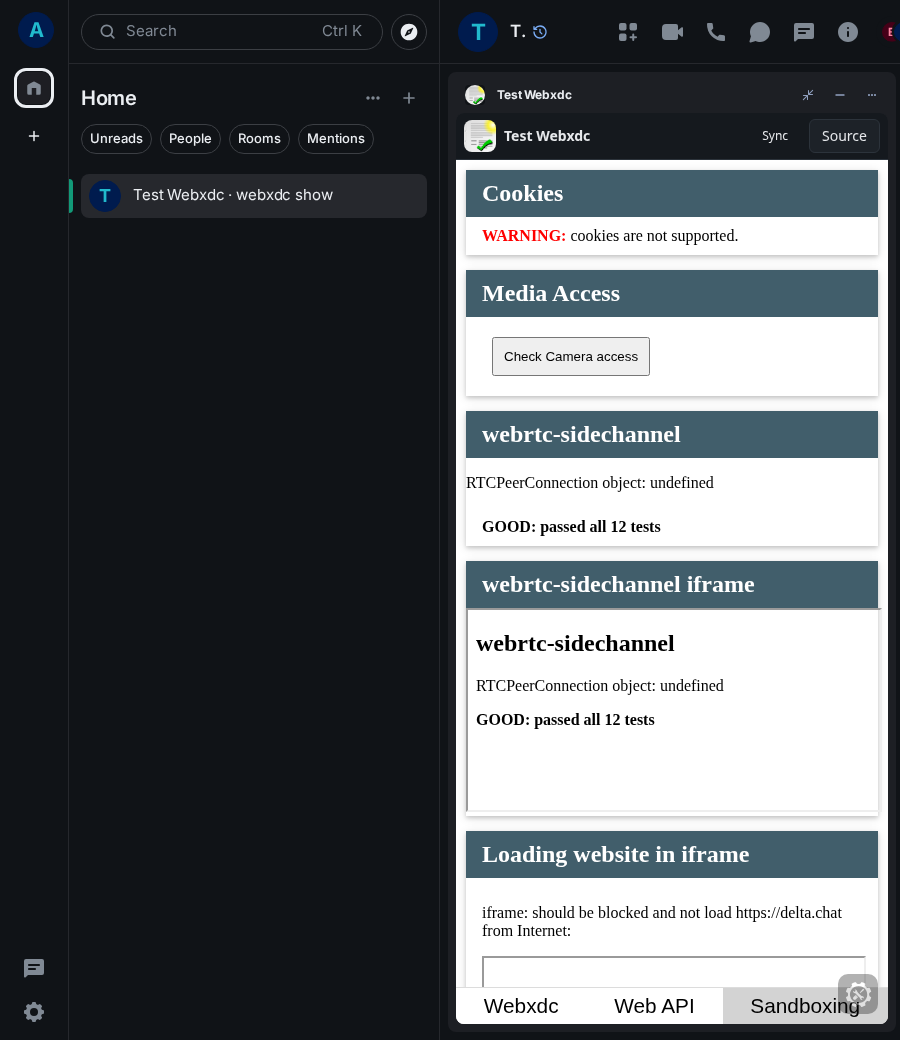Filter room list by Rooms
This screenshot has width=900, height=1040.
point(259,139)
